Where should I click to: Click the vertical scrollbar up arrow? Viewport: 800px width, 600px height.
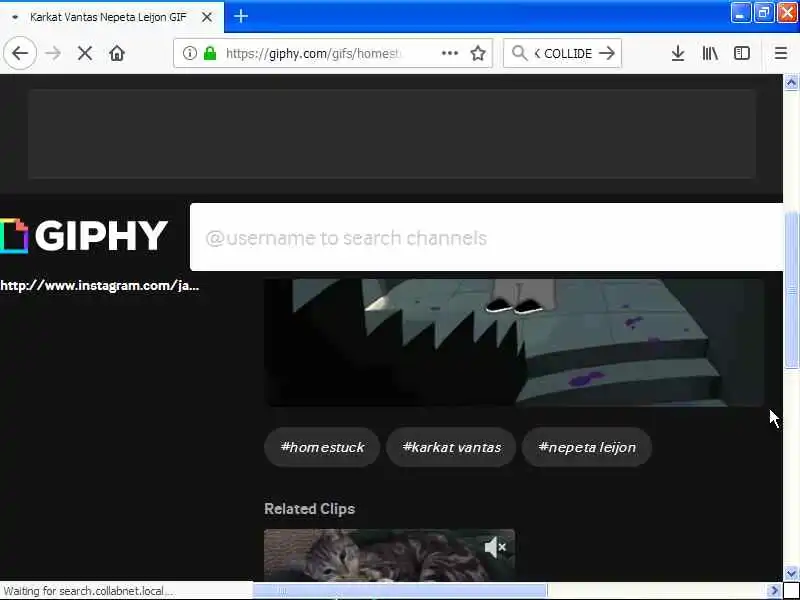point(791,83)
